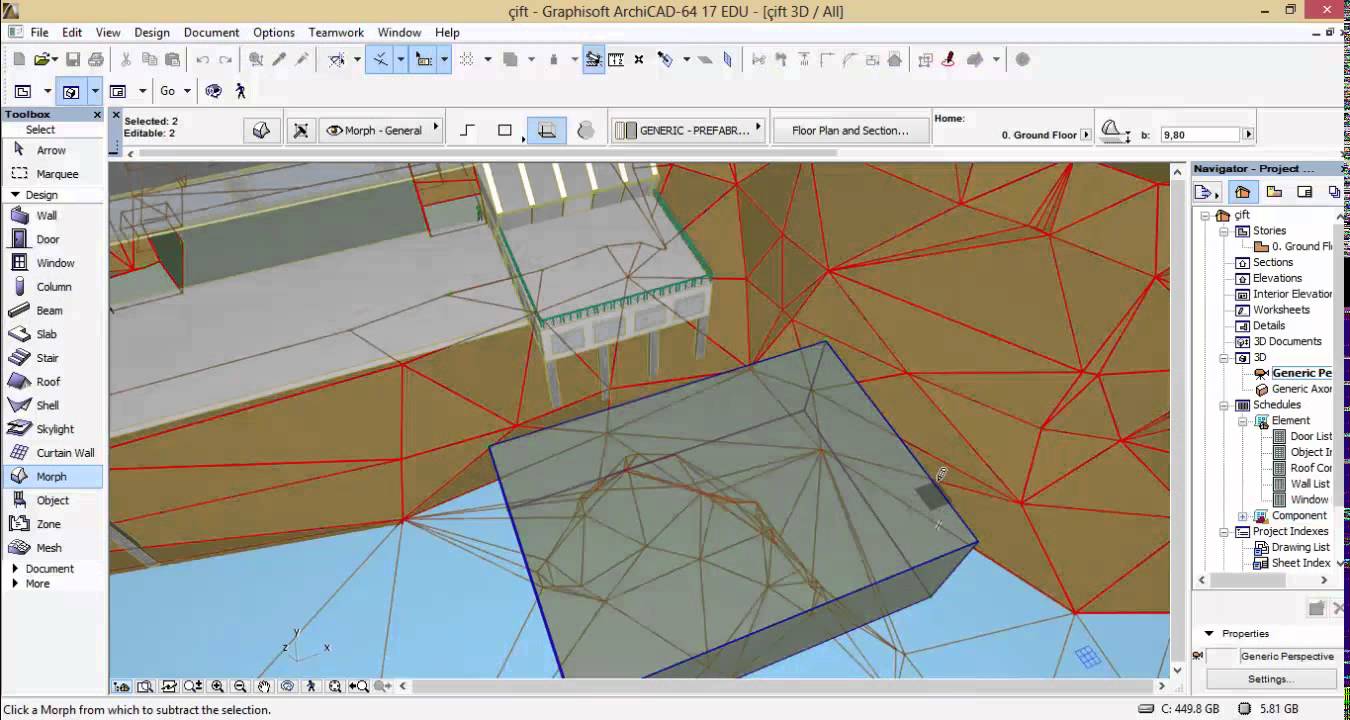Viewport: 1350px width, 720px height.
Task: Select the Column tool
Action: tap(54, 287)
